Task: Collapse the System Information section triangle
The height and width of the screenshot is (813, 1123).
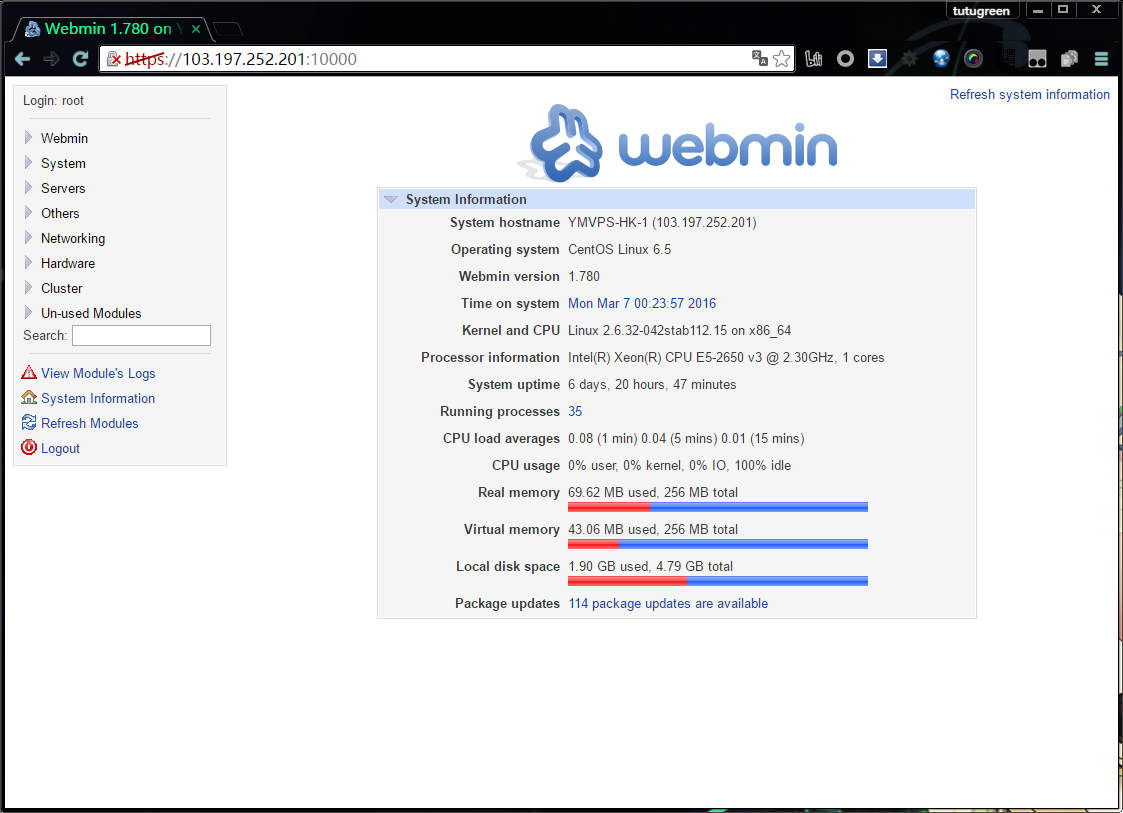Action: coord(390,199)
